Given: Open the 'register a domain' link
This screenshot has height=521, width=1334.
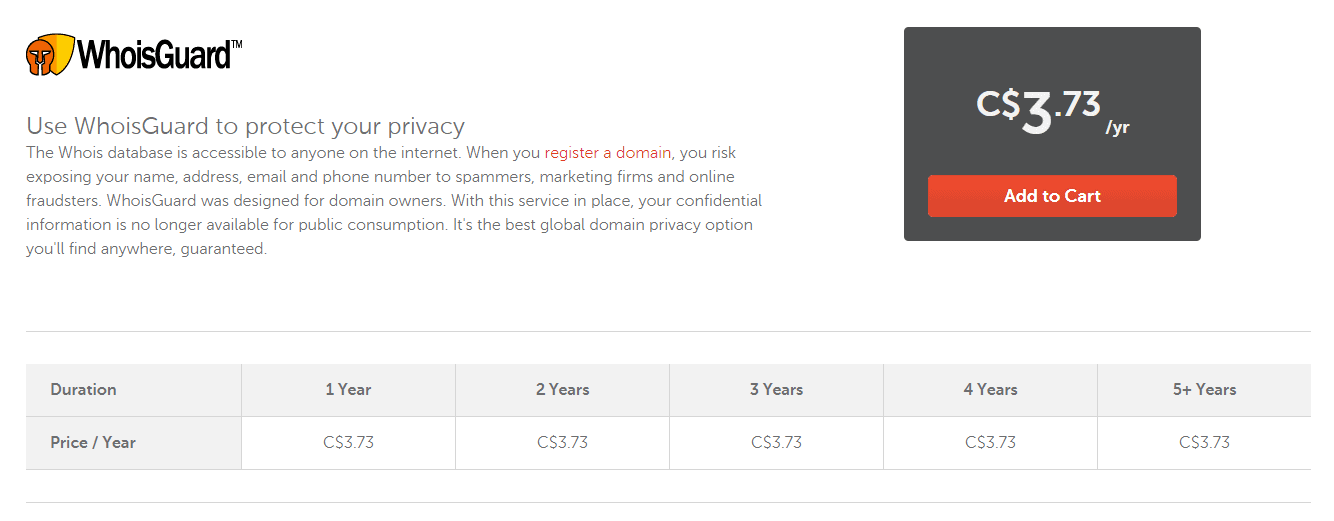Looking at the screenshot, I should coord(608,153).
